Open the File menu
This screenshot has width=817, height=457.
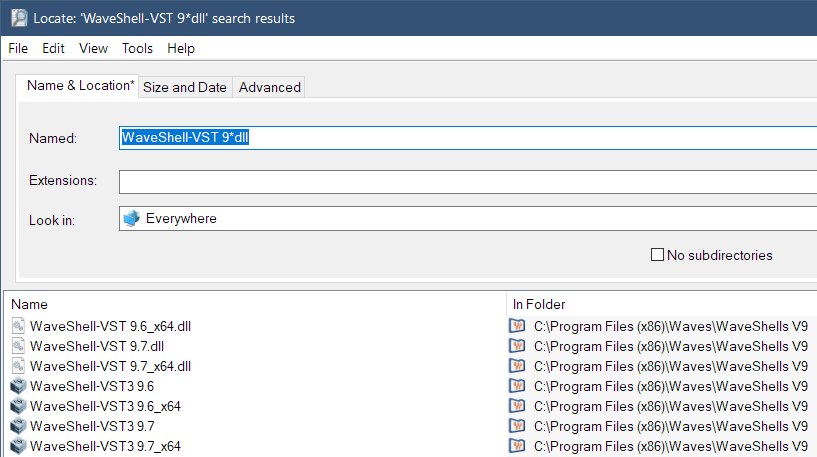click(18, 48)
